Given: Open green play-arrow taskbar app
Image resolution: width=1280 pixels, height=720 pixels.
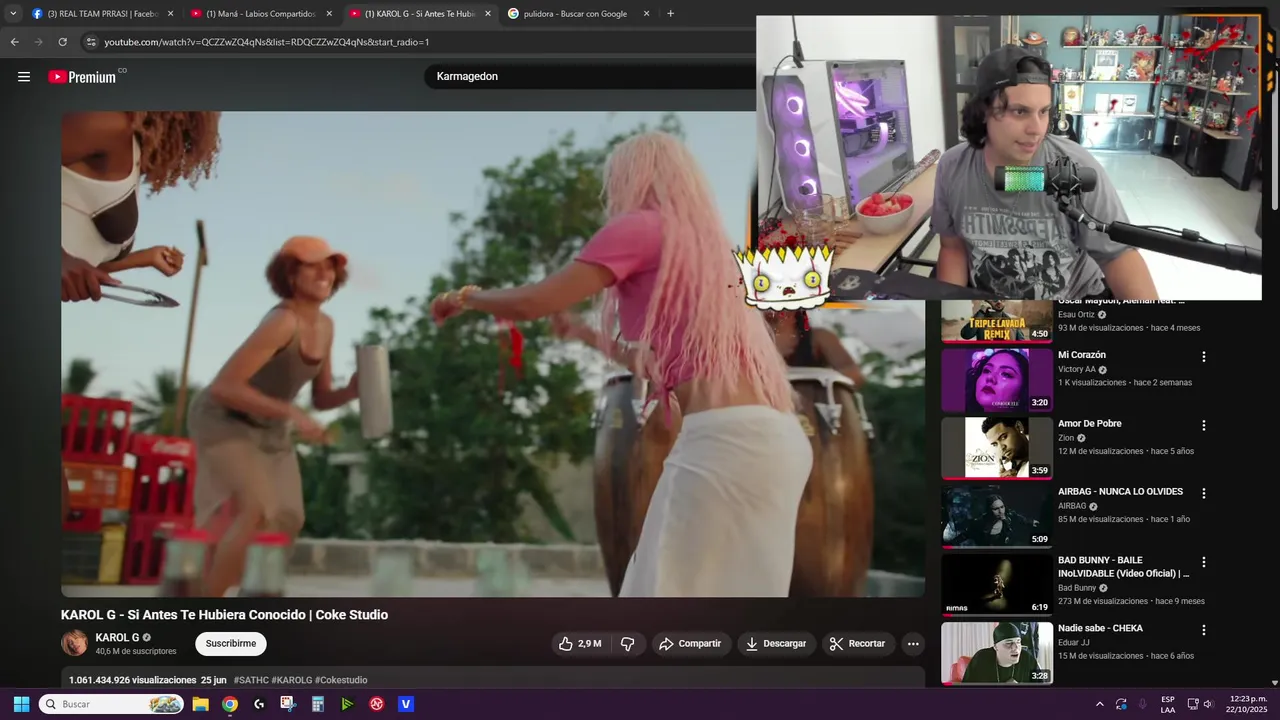Looking at the screenshot, I should pyautogui.click(x=347, y=704).
